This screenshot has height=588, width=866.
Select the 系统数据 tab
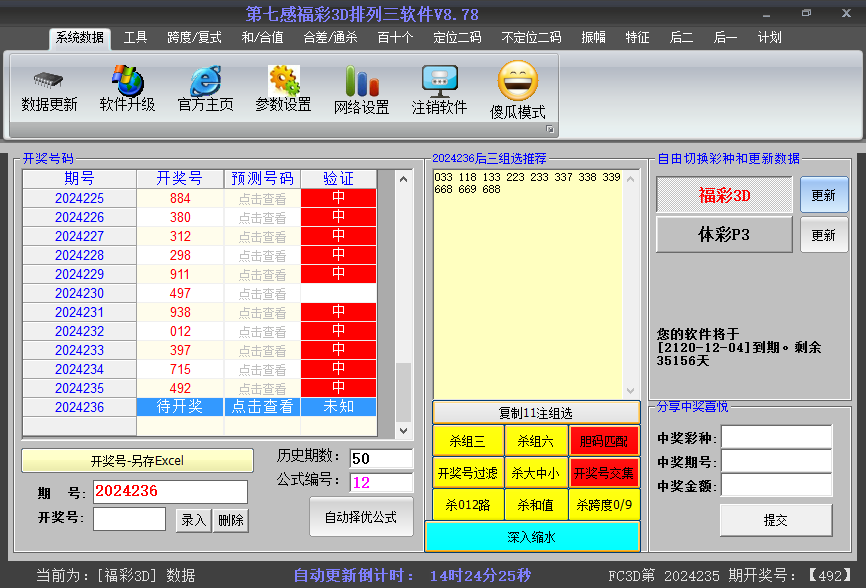pyautogui.click(x=80, y=38)
